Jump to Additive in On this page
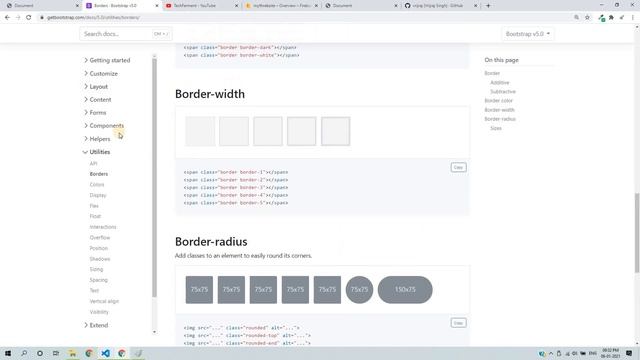This screenshot has width=640, height=360. pos(500,82)
